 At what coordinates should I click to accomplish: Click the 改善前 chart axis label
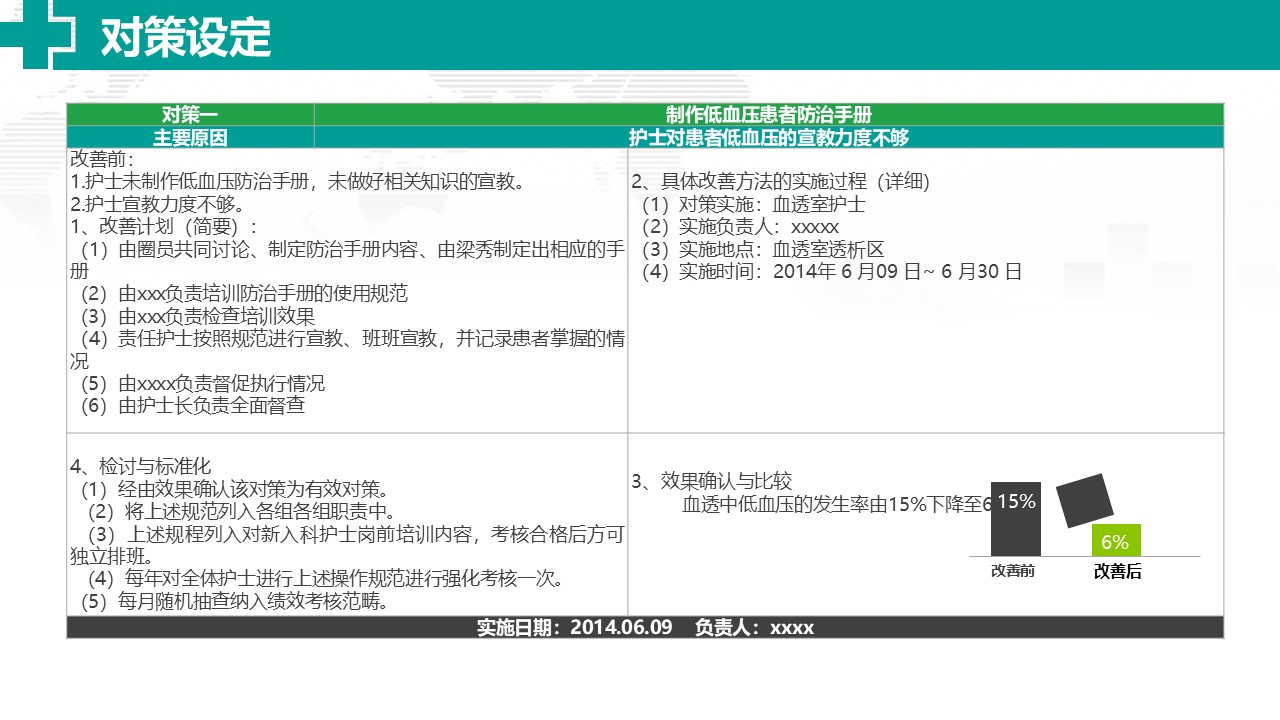pos(1013,571)
